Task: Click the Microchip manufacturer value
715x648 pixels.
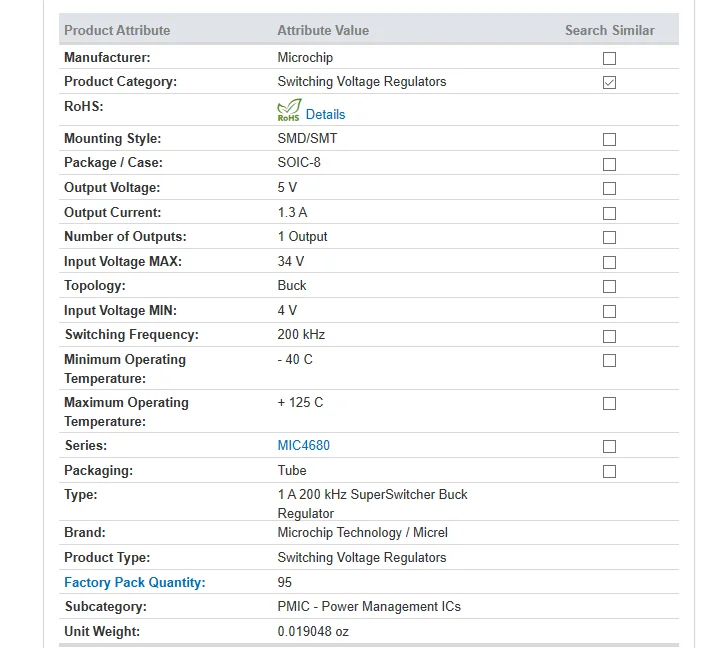Action: pyautogui.click(x=305, y=57)
